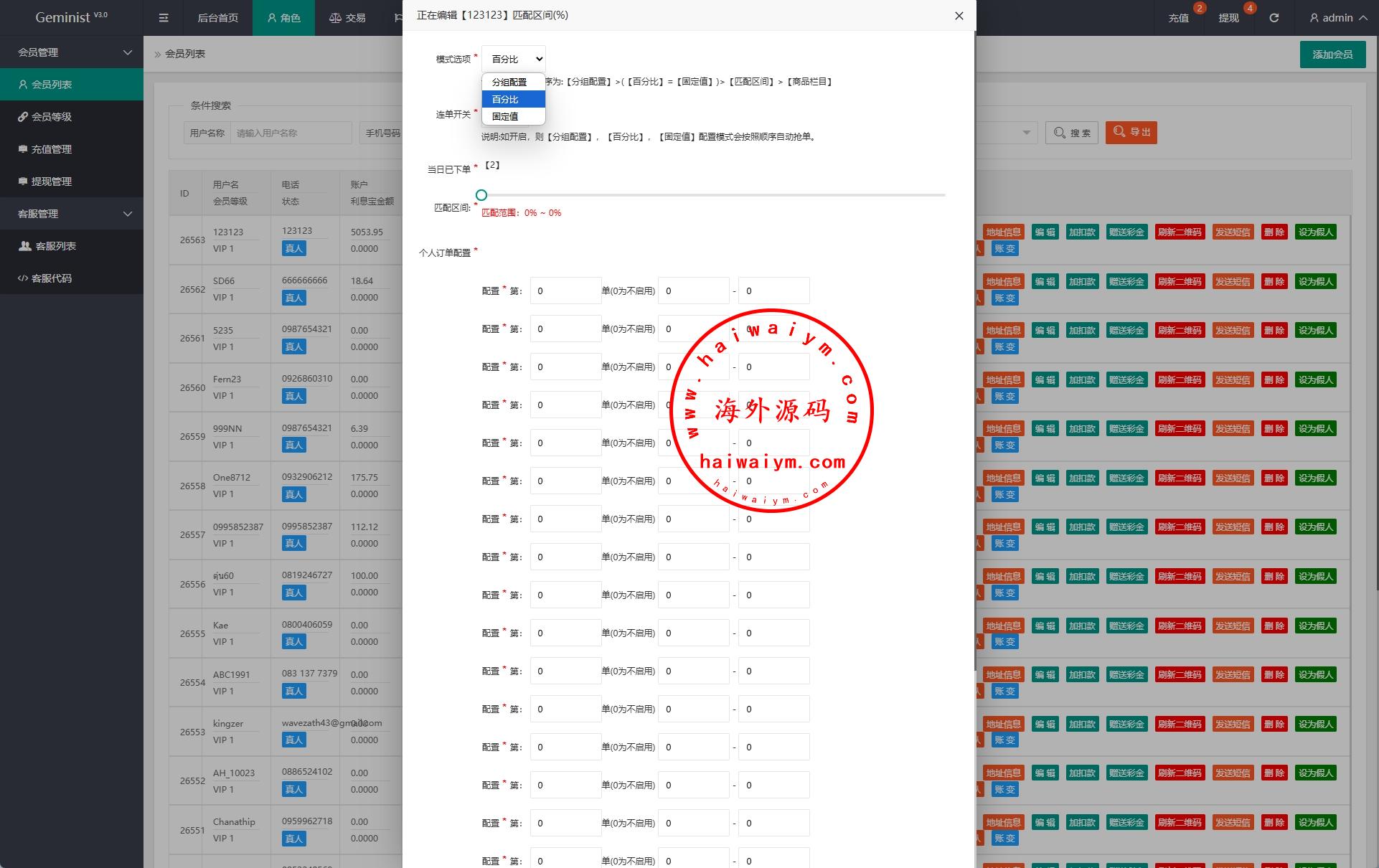Click the 添加会员 button
This screenshot has width=1379, height=868.
point(1332,55)
